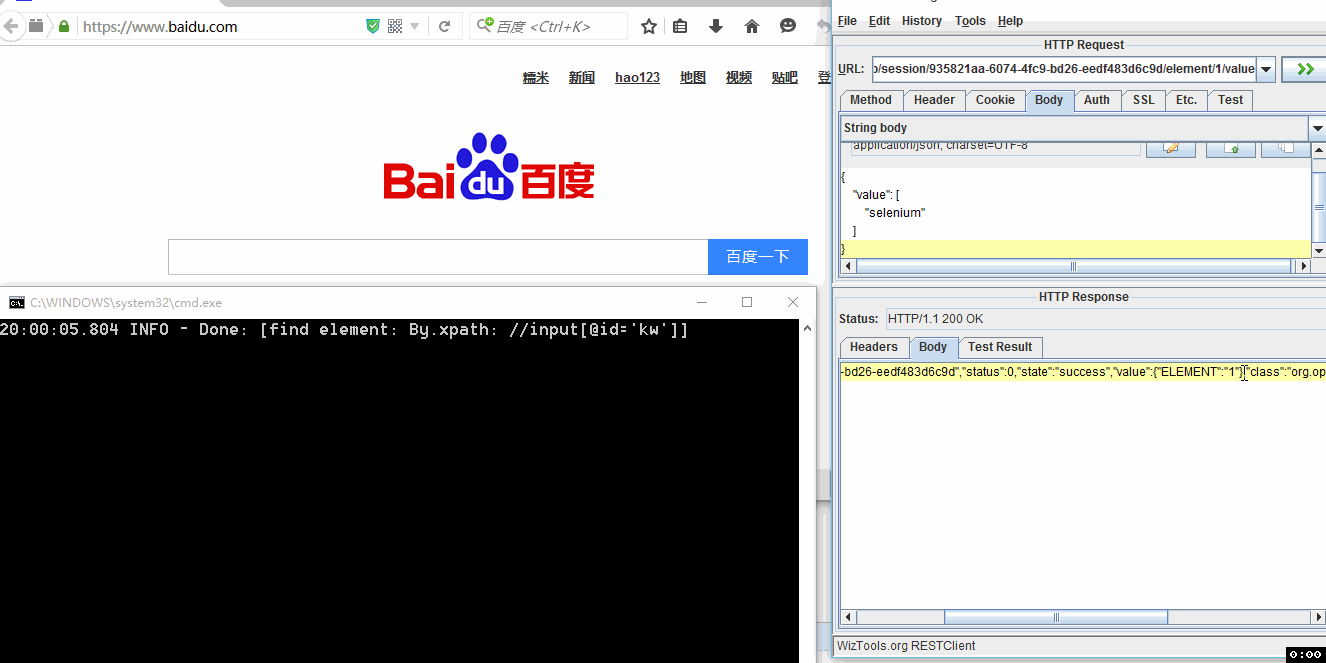Click the "selenium" text in request body
Screen dimensions: 1326x663
pos(895,213)
